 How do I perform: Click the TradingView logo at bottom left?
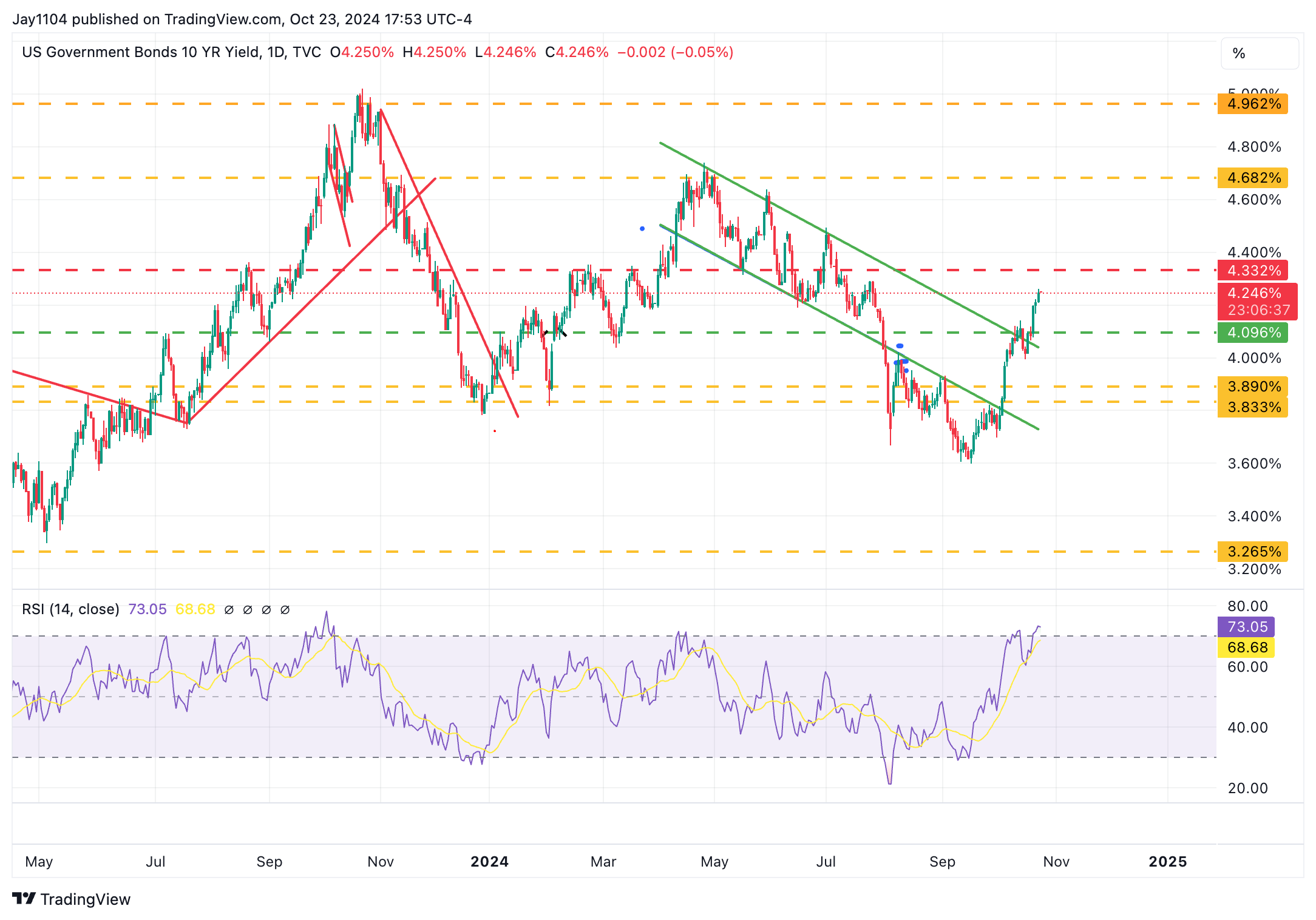click(x=71, y=899)
